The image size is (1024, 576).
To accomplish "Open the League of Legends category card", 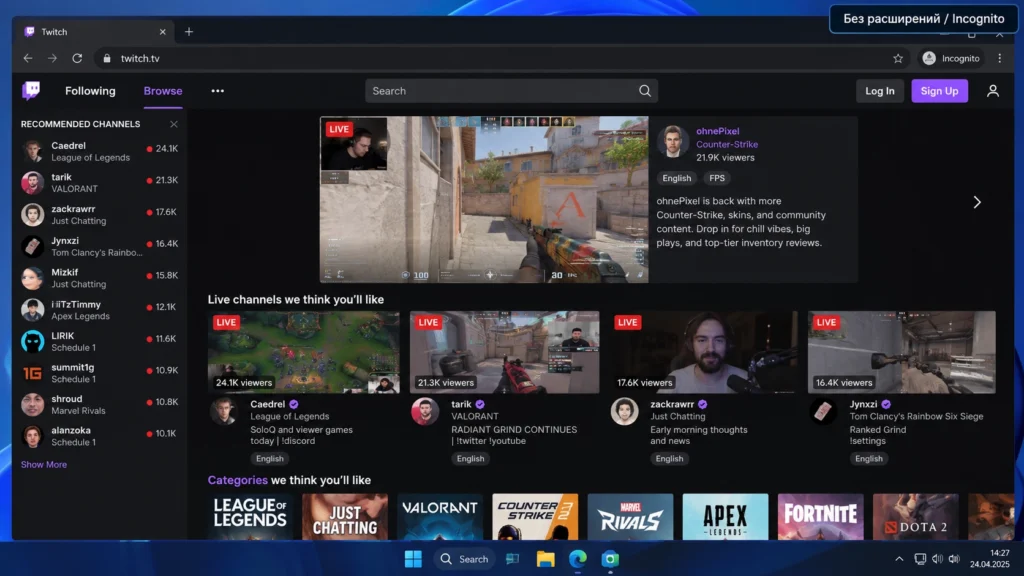I will 250,517.
